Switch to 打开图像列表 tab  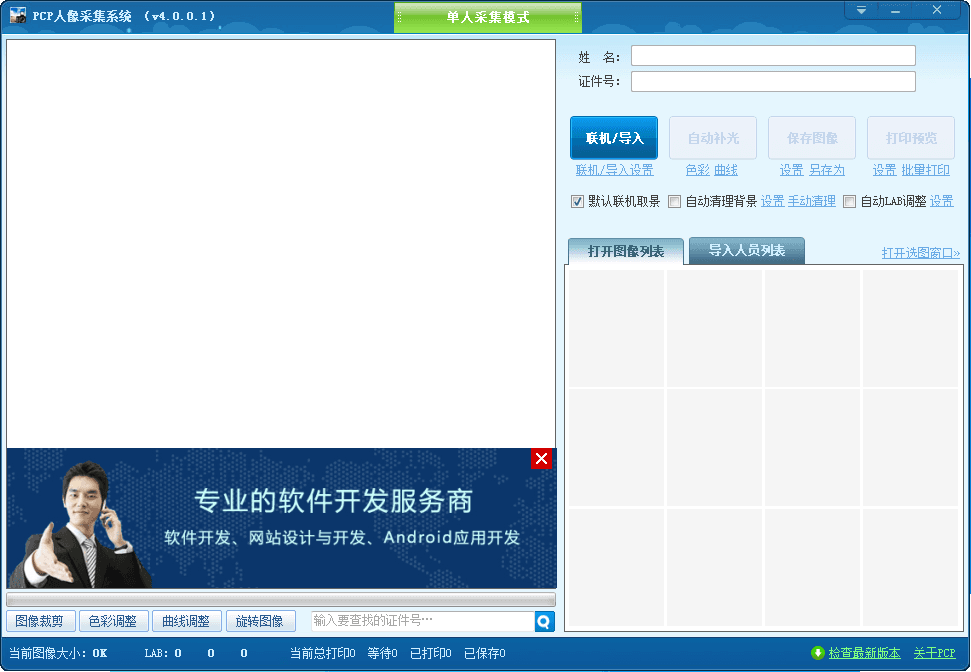(x=625, y=251)
